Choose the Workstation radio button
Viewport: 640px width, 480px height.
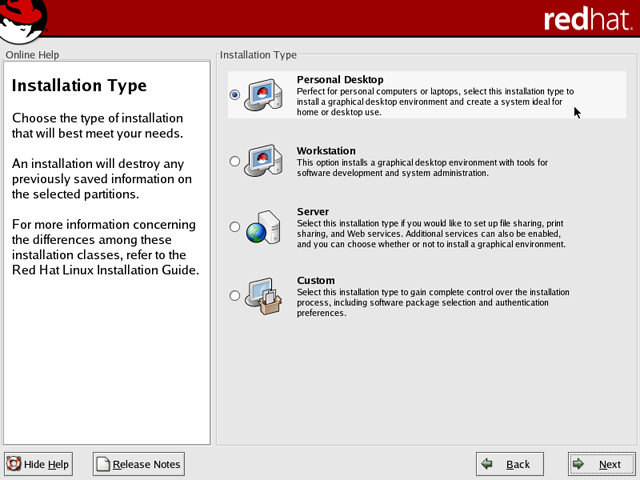[x=235, y=161]
